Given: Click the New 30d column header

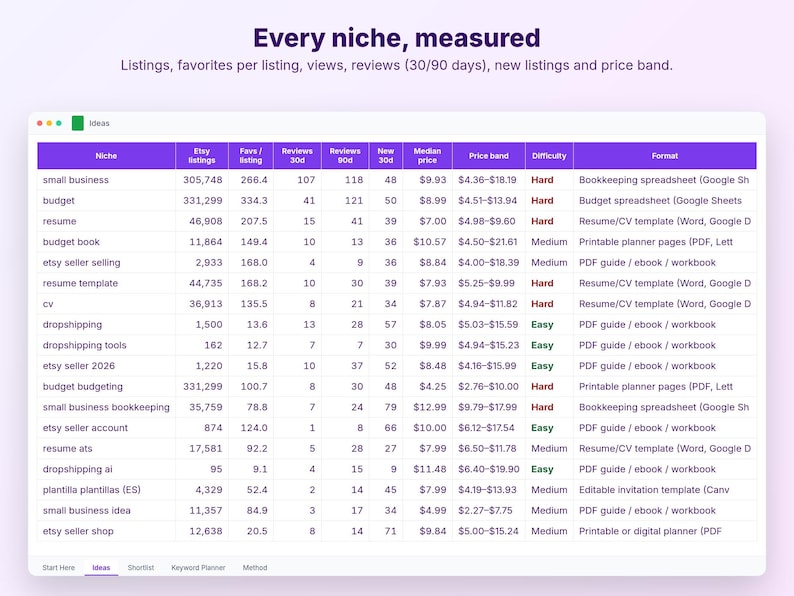Looking at the screenshot, I should pos(385,156).
